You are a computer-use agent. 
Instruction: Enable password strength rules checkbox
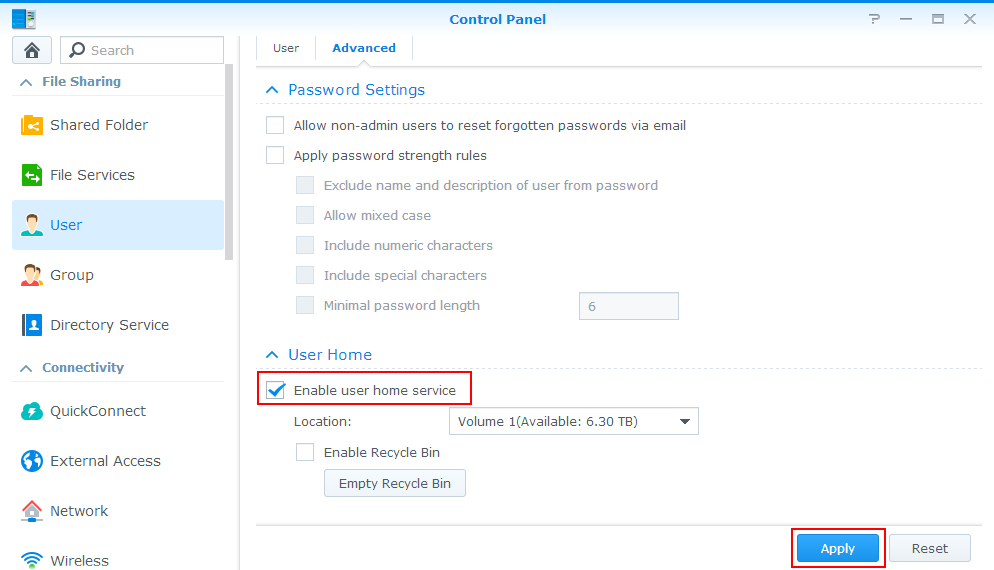pyautogui.click(x=275, y=155)
